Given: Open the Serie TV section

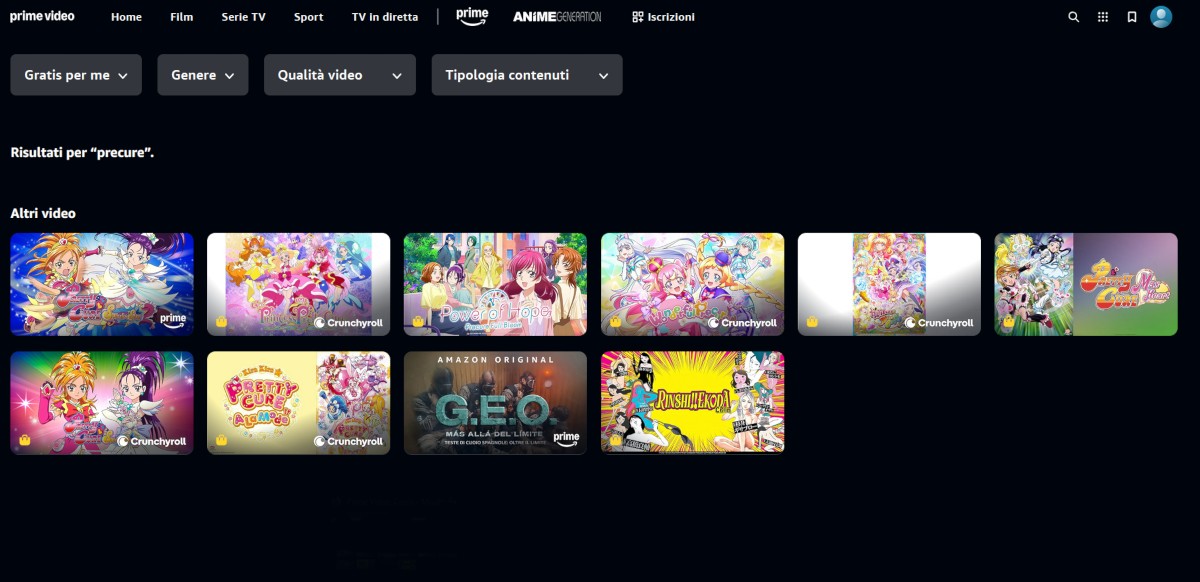Looking at the screenshot, I should [243, 17].
